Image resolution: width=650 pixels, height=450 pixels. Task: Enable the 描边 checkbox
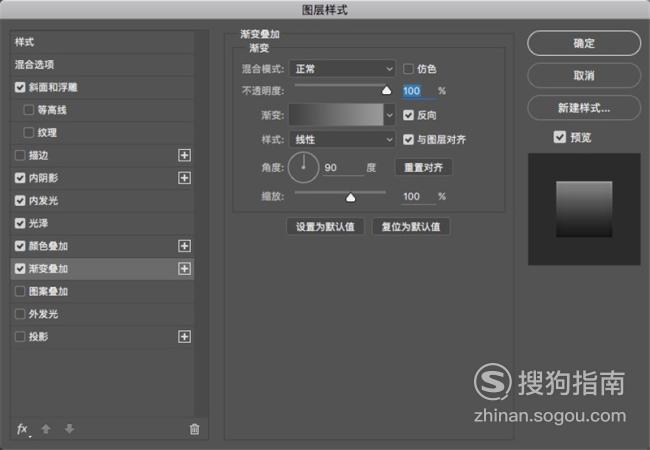pos(20,155)
